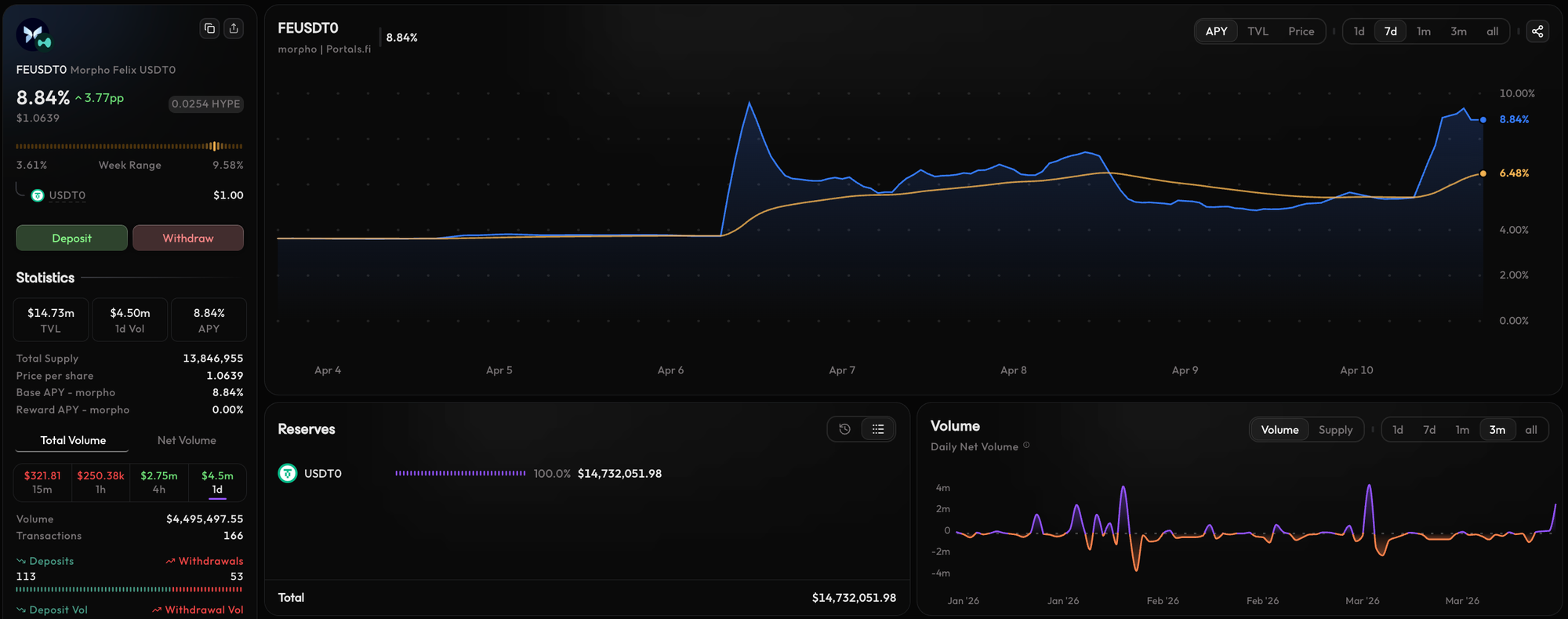The width and height of the screenshot is (1568, 619).
Task: Select the 1h volume interval
Action: tap(100, 482)
